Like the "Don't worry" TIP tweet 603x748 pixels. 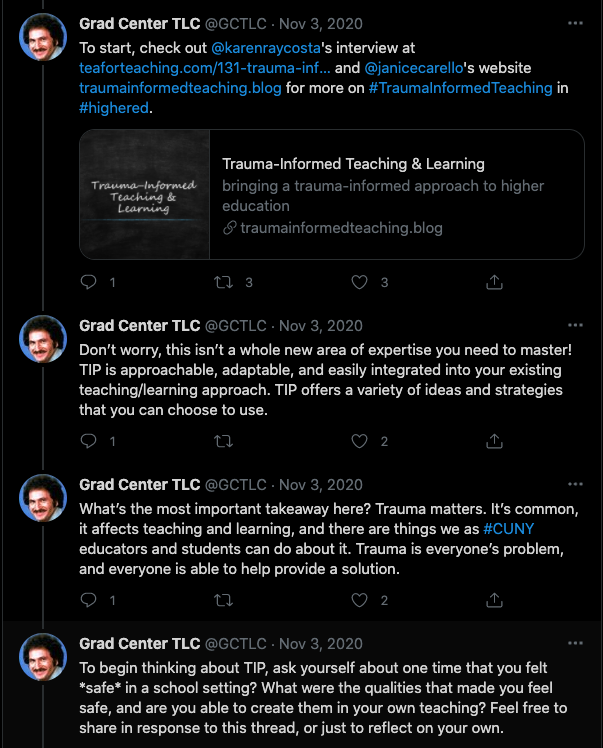360,441
